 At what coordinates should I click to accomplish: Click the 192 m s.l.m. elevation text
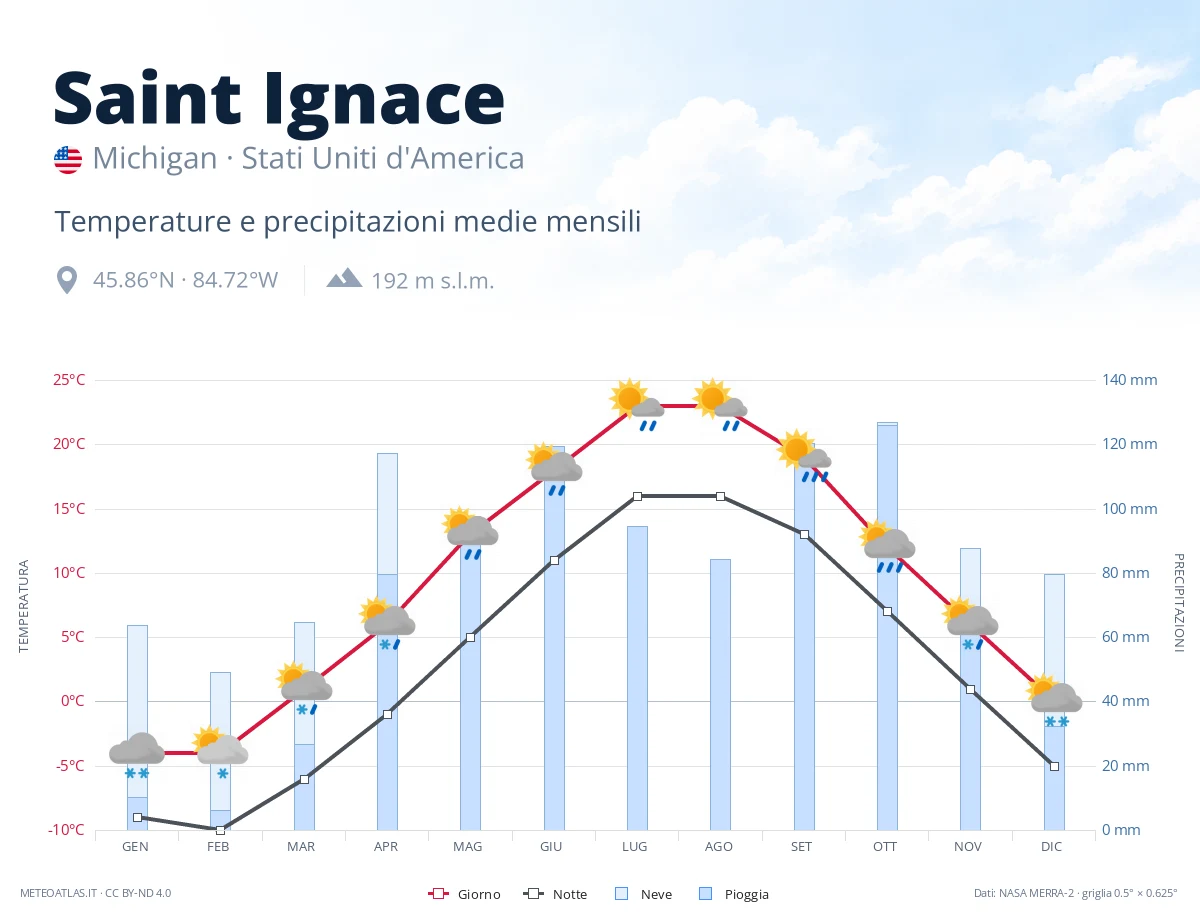433,280
